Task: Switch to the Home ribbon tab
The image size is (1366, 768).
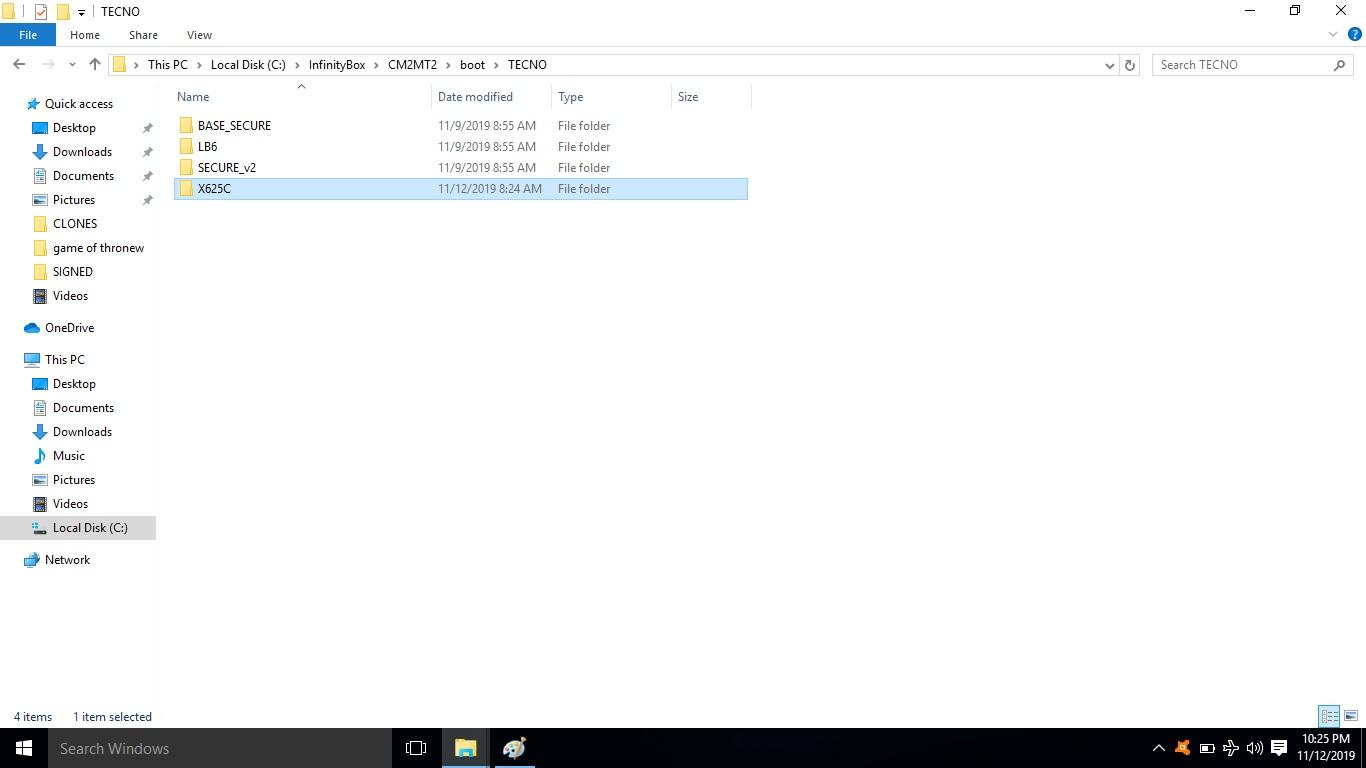Action: tap(84, 35)
